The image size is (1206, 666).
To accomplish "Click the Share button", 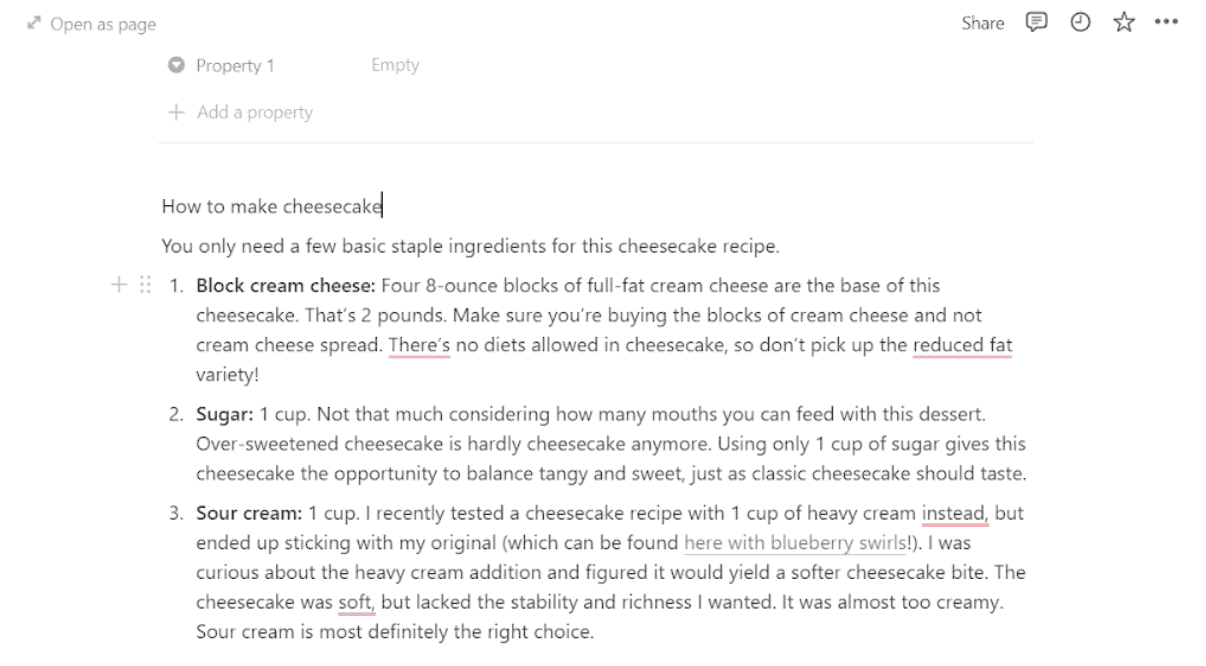I will (x=982, y=23).
